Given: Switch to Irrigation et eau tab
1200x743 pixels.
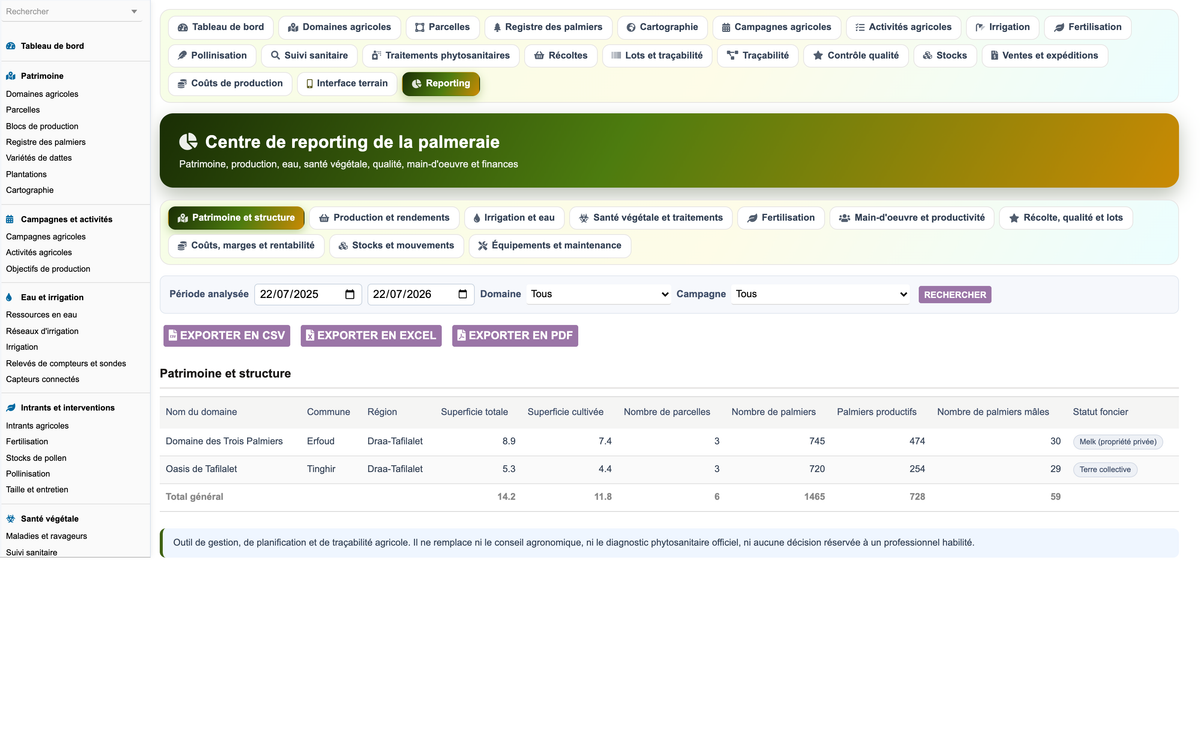Looking at the screenshot, I should coord(513,217).
